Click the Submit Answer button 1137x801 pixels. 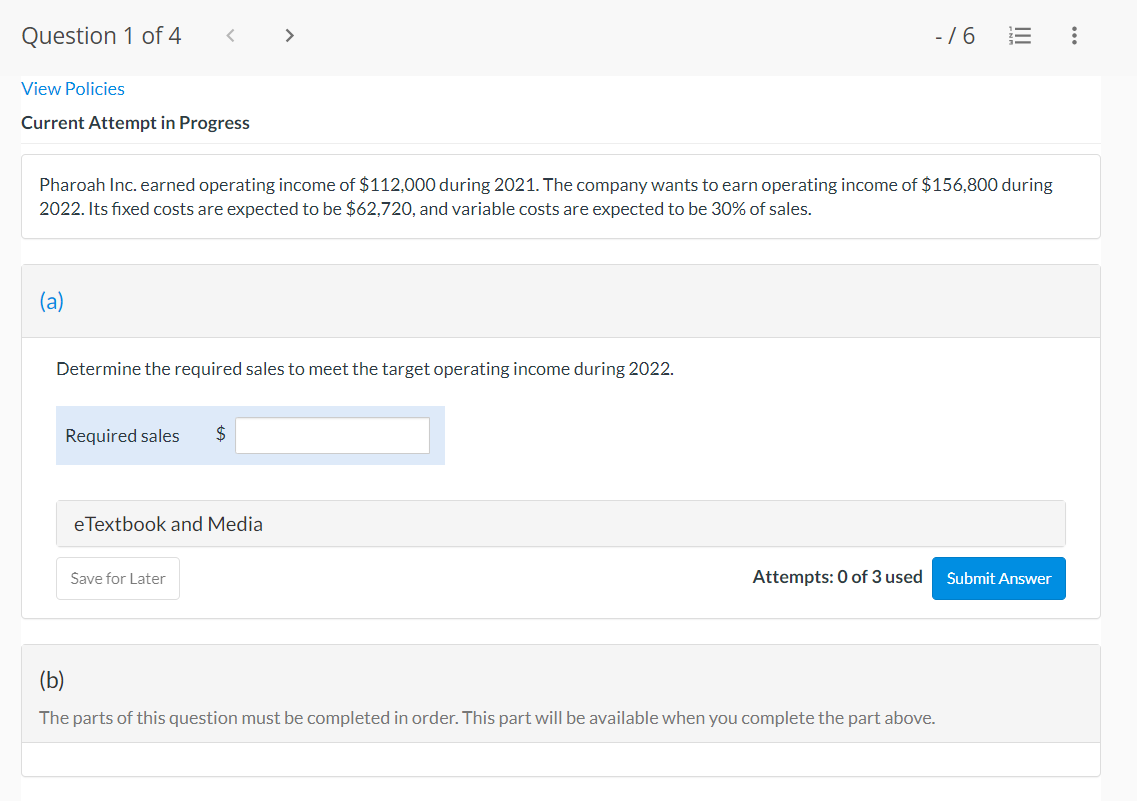999,578
